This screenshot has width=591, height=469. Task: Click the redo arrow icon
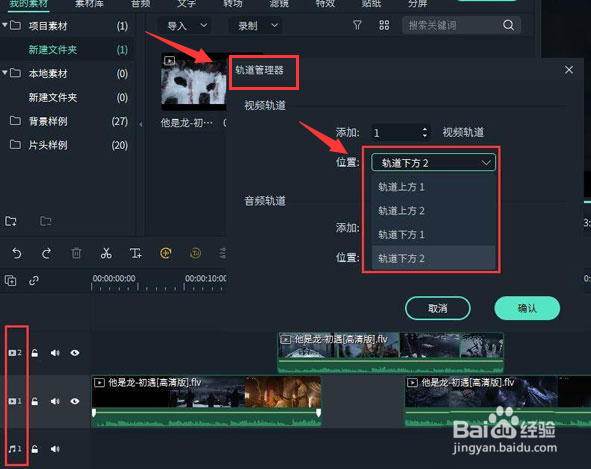coord(46,253)
